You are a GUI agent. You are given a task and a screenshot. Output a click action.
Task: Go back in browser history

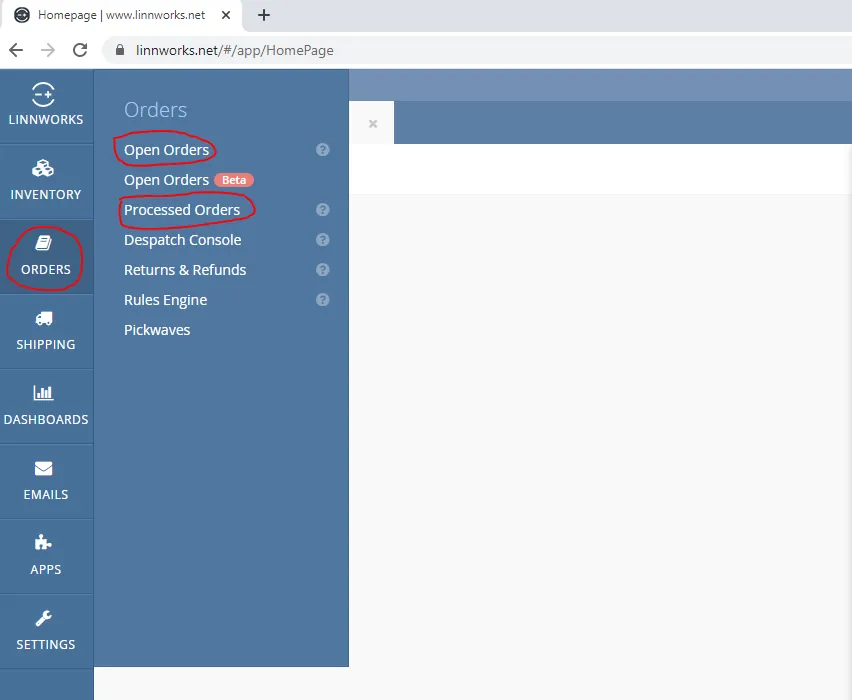tap(16, 51)
